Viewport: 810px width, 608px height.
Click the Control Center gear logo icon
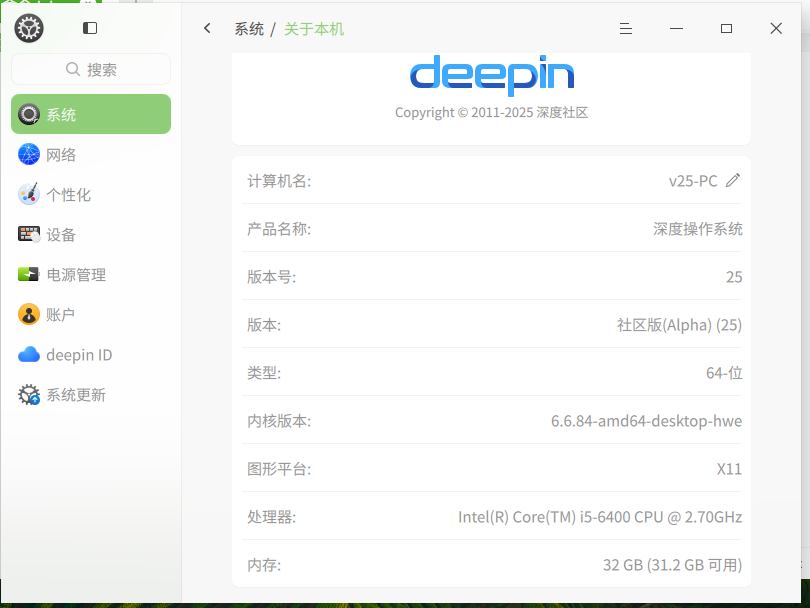click(x=29, y=28)
